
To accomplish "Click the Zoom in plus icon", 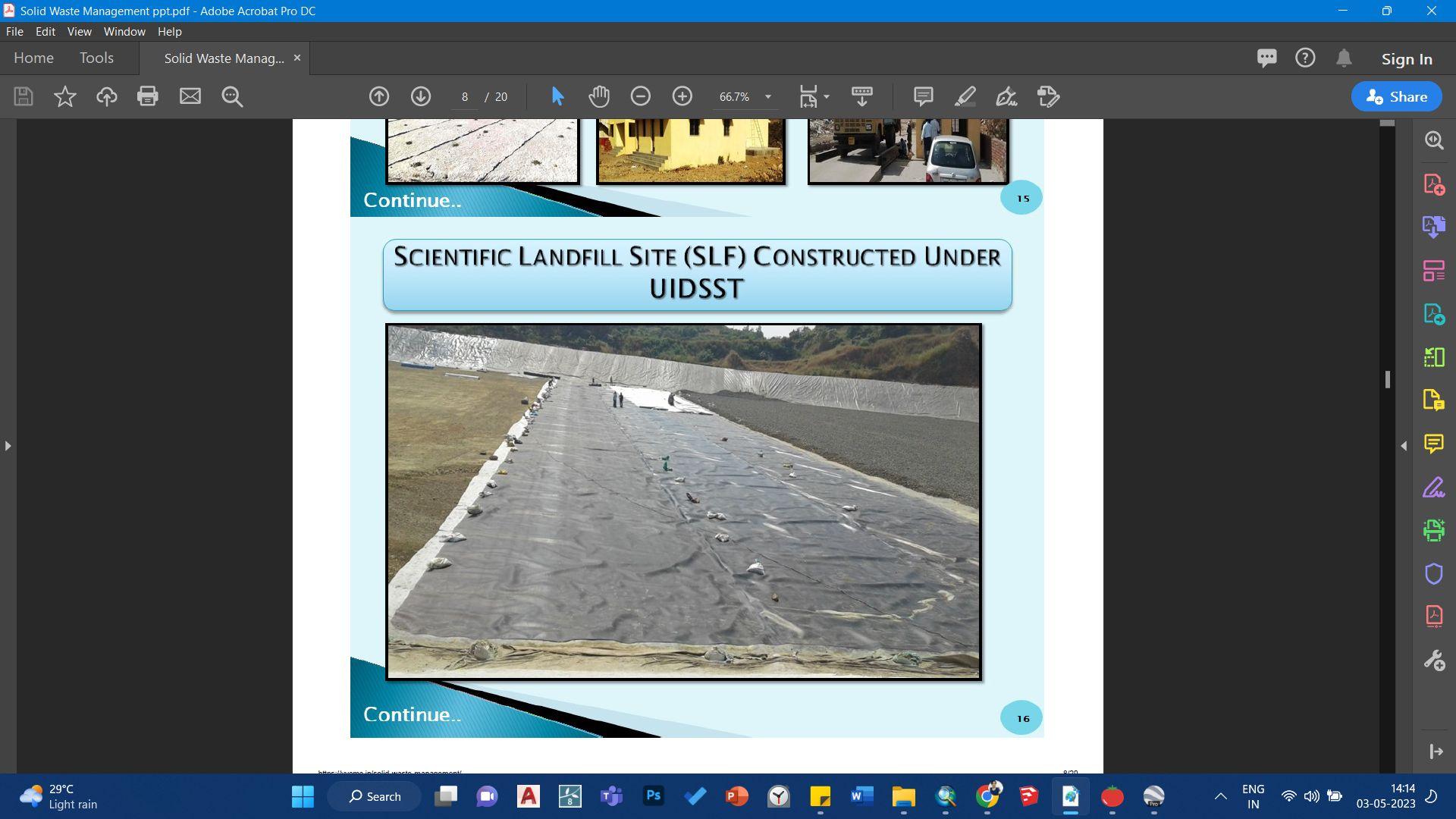I will [x=682, y=96].
